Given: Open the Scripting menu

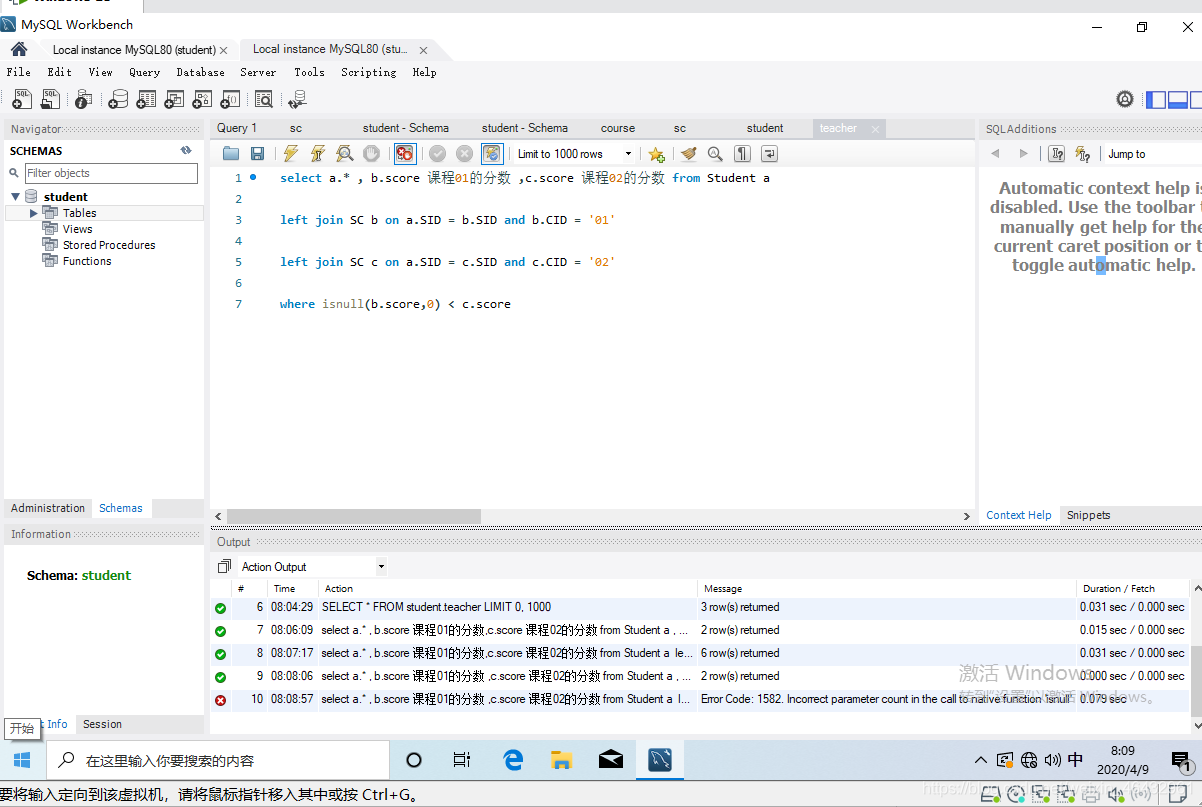Looking at the screenshot, I should pos(368,72).
